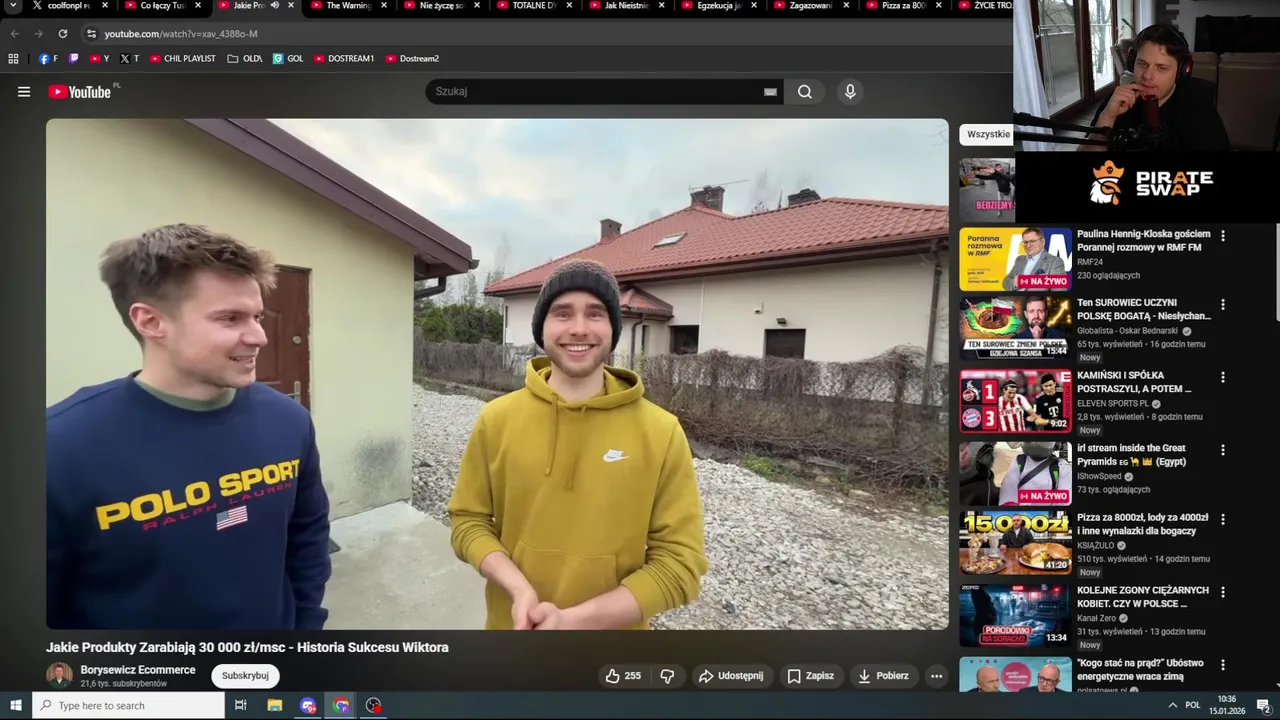
Task: Close the Pizza za 800 tab
Action: pyautogui.click(x=939, y=6)
